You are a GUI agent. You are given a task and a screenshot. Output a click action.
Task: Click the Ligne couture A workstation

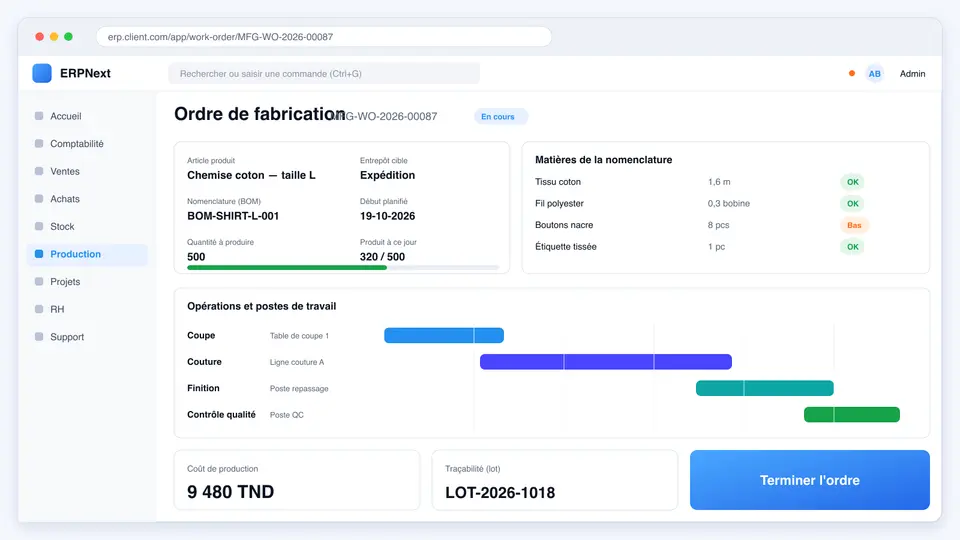click(297, 362)
